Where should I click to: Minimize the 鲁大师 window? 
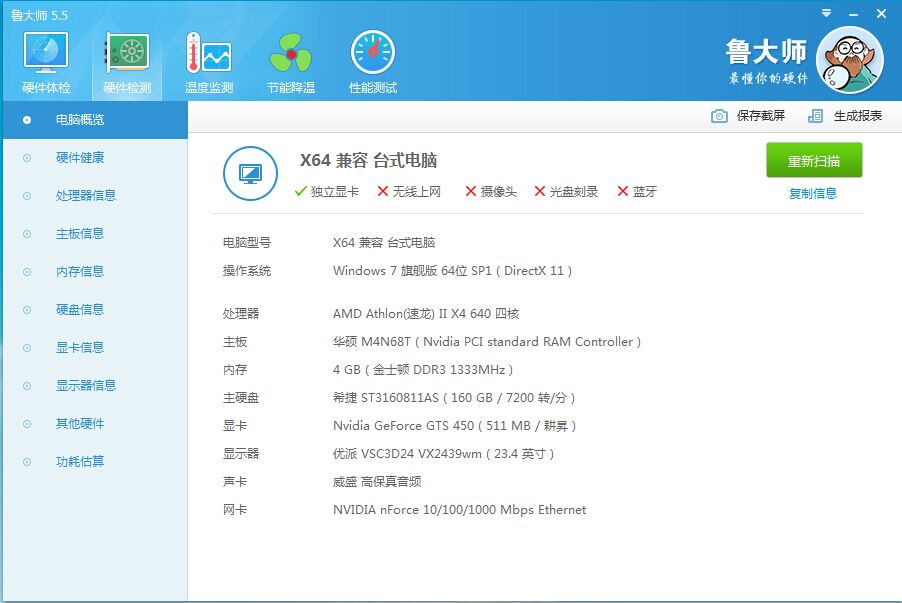(x=853, y=14)
